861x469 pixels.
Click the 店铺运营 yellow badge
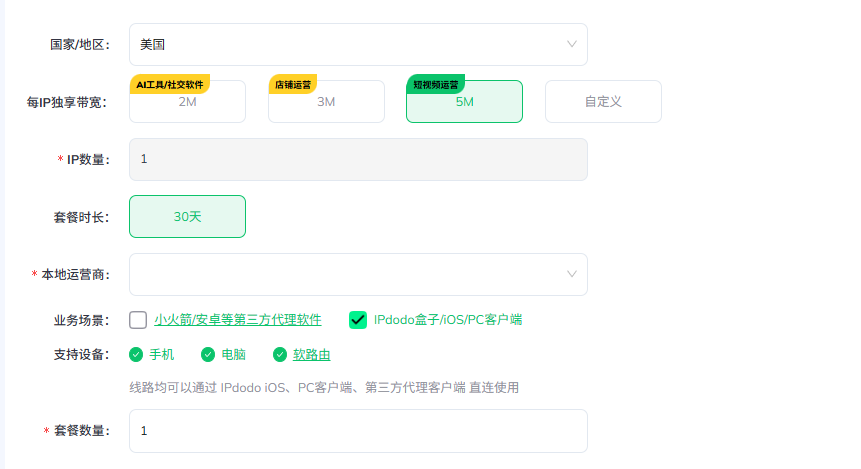[293, 85]
